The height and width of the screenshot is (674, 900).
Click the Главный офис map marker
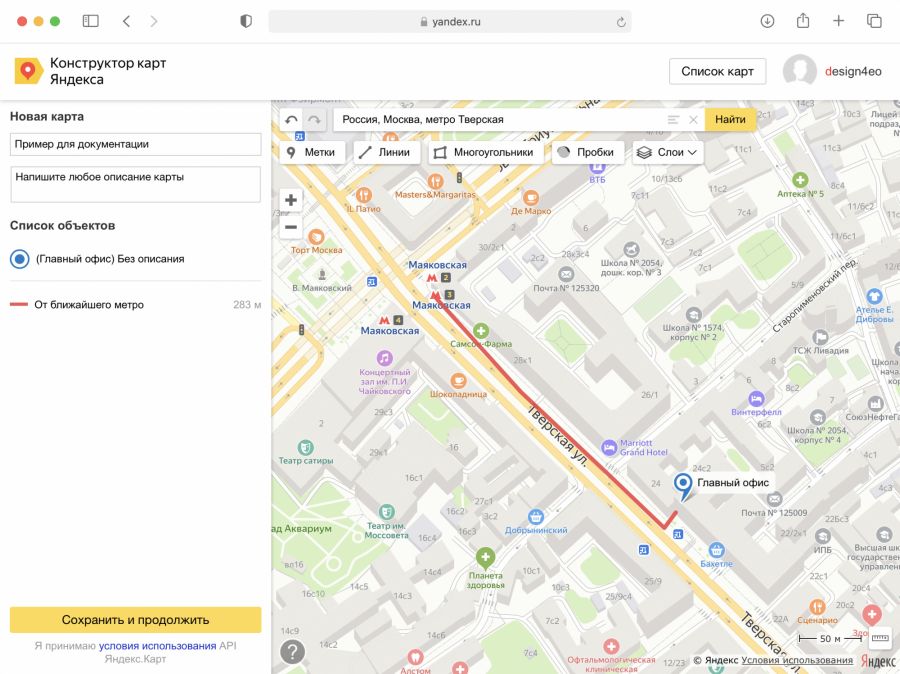pyautogui.click(x=684, y=486)
